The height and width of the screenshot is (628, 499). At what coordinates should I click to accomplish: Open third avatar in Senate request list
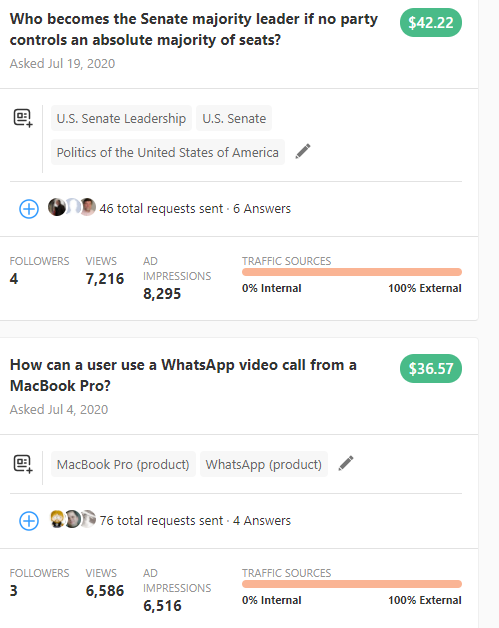(88, 207)
